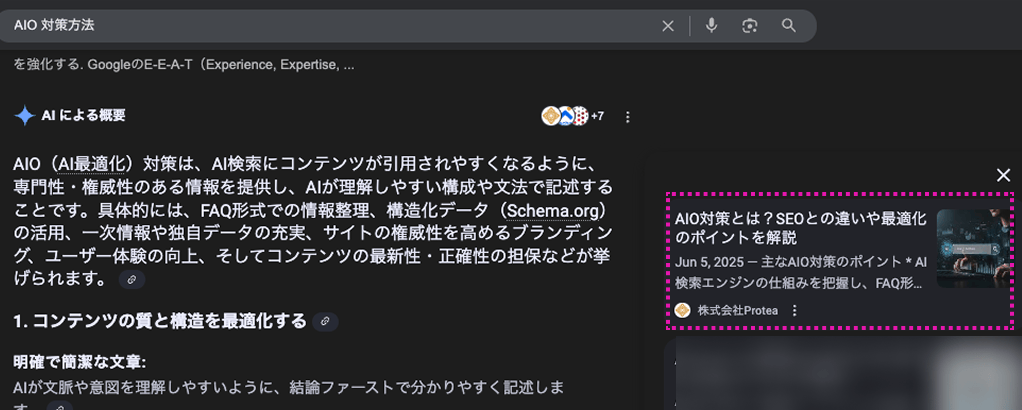This screenshot has width=1022, height=410.
Task: Click the underlined AI最適化 term
Action: tap(94, 163)
